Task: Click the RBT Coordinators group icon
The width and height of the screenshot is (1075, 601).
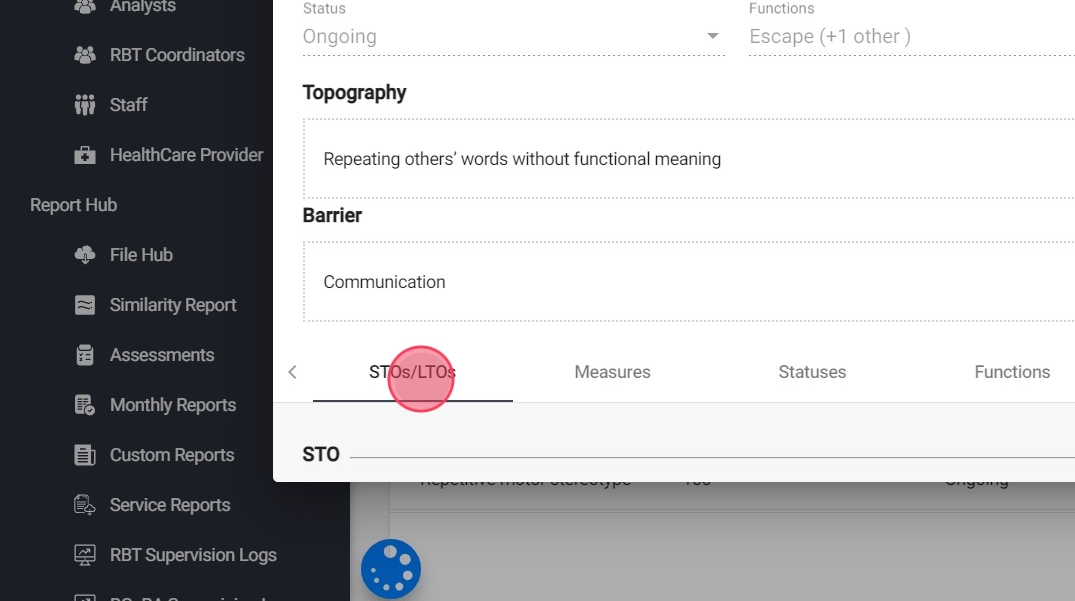Action: 85,55
